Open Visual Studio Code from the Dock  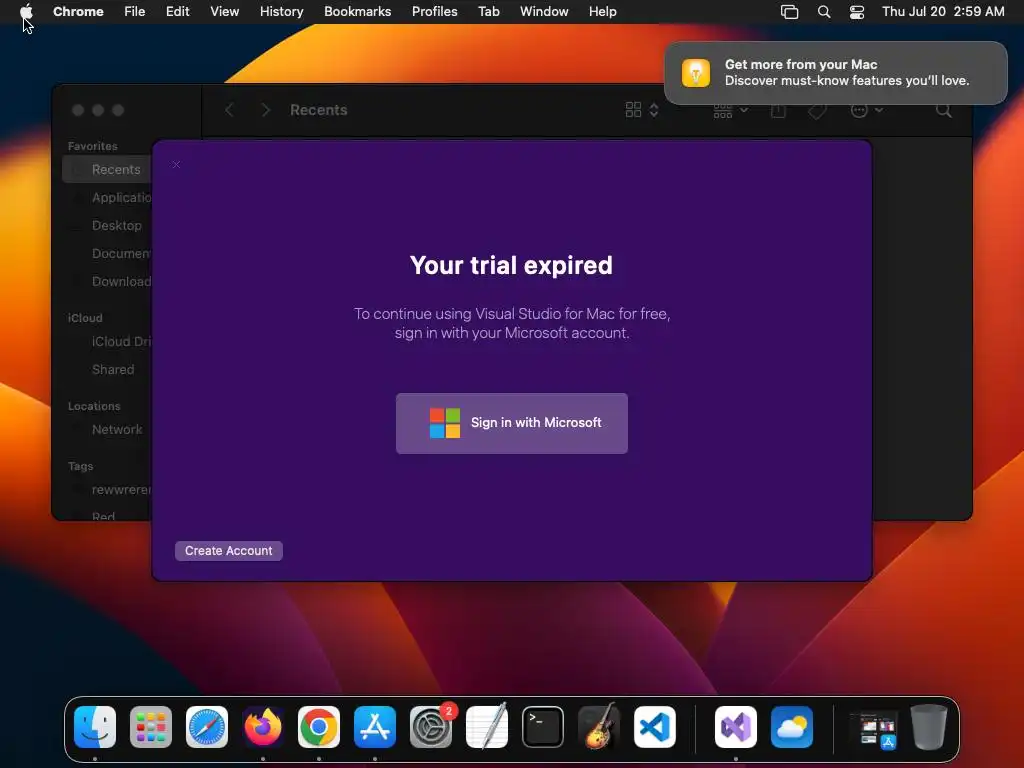pyautogui.click(x=655, y=727)
